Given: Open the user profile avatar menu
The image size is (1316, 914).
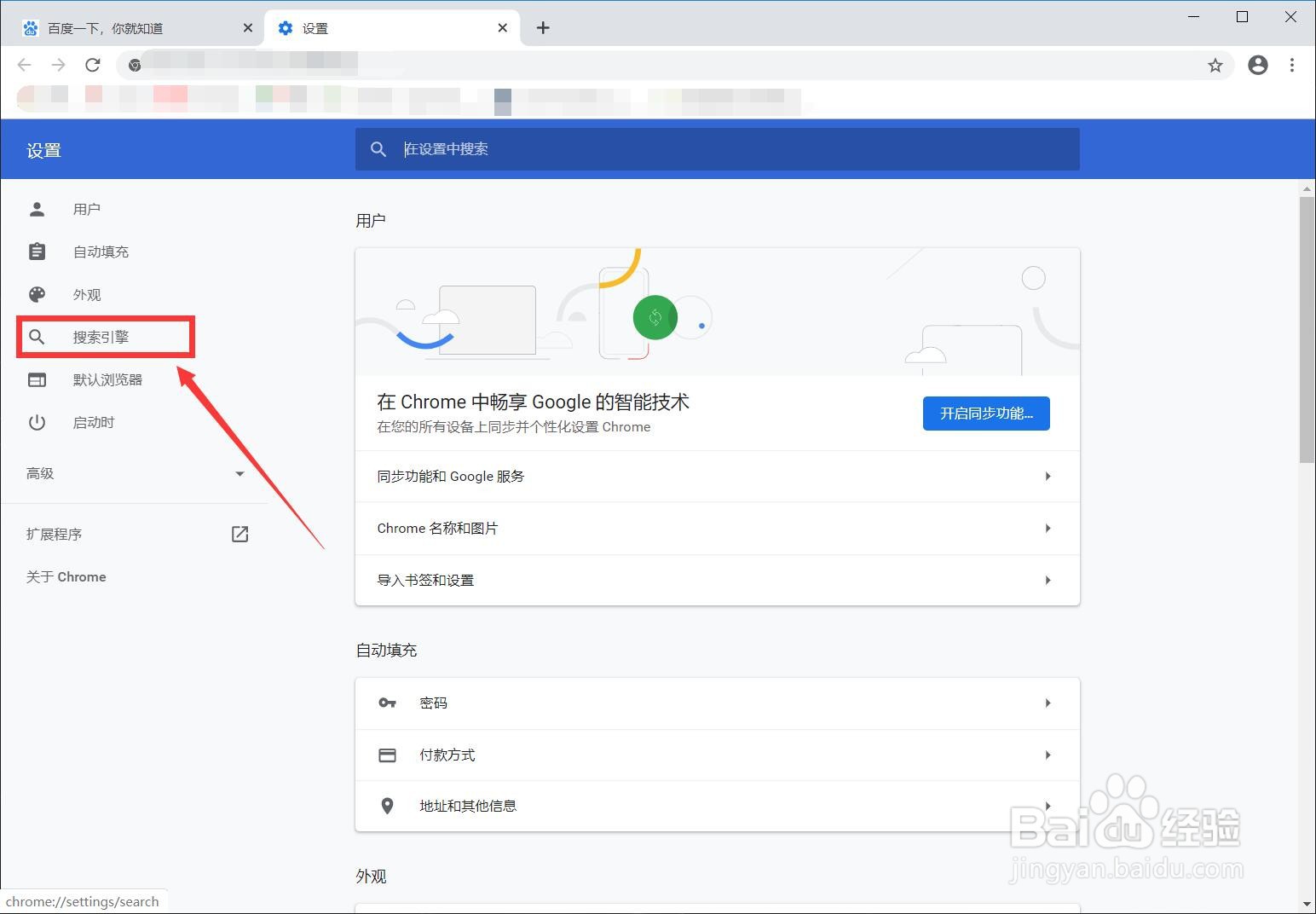Looking at the screenshot, I should pyautogui.click(x=1258, y=65).
